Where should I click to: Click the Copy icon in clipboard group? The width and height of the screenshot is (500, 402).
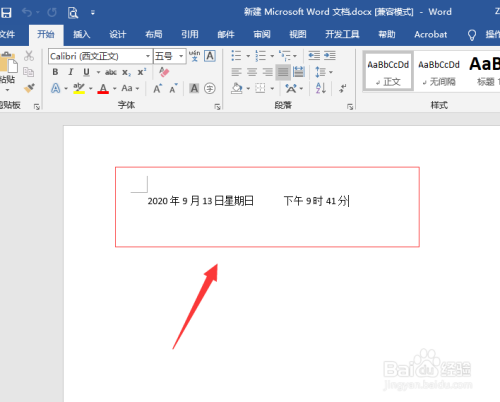[28, 72]
